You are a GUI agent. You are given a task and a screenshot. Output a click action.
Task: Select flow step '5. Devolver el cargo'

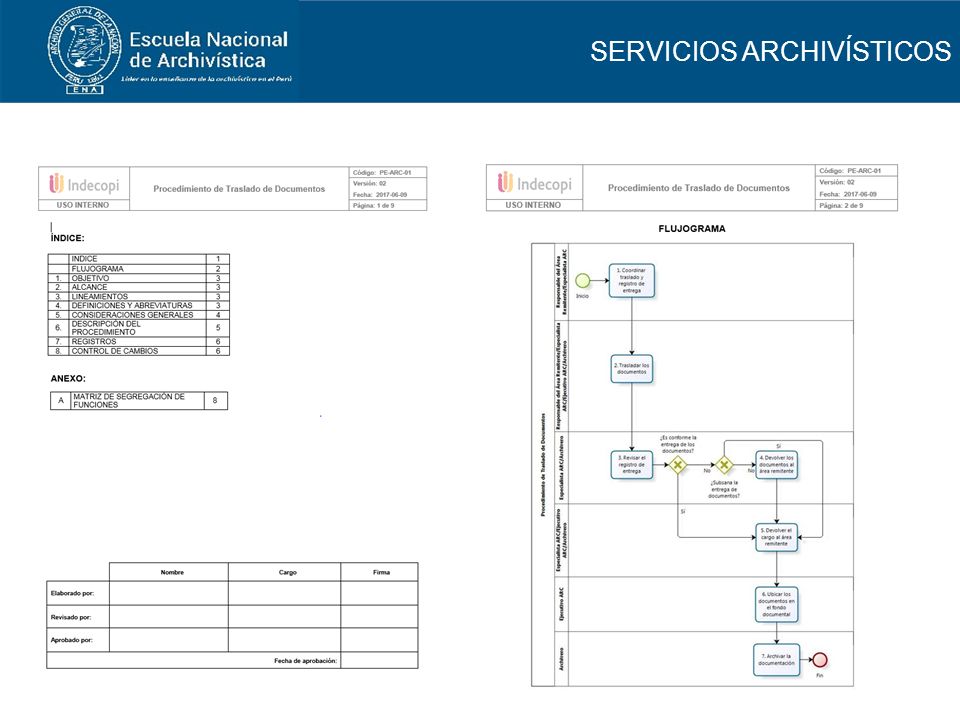tap(776, 537)
